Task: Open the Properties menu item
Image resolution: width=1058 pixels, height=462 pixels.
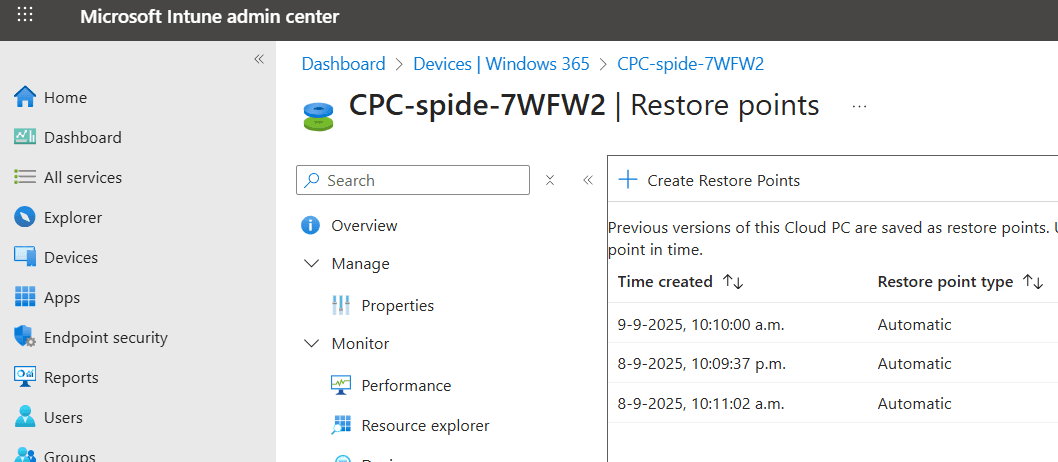Action: [397, 305]
